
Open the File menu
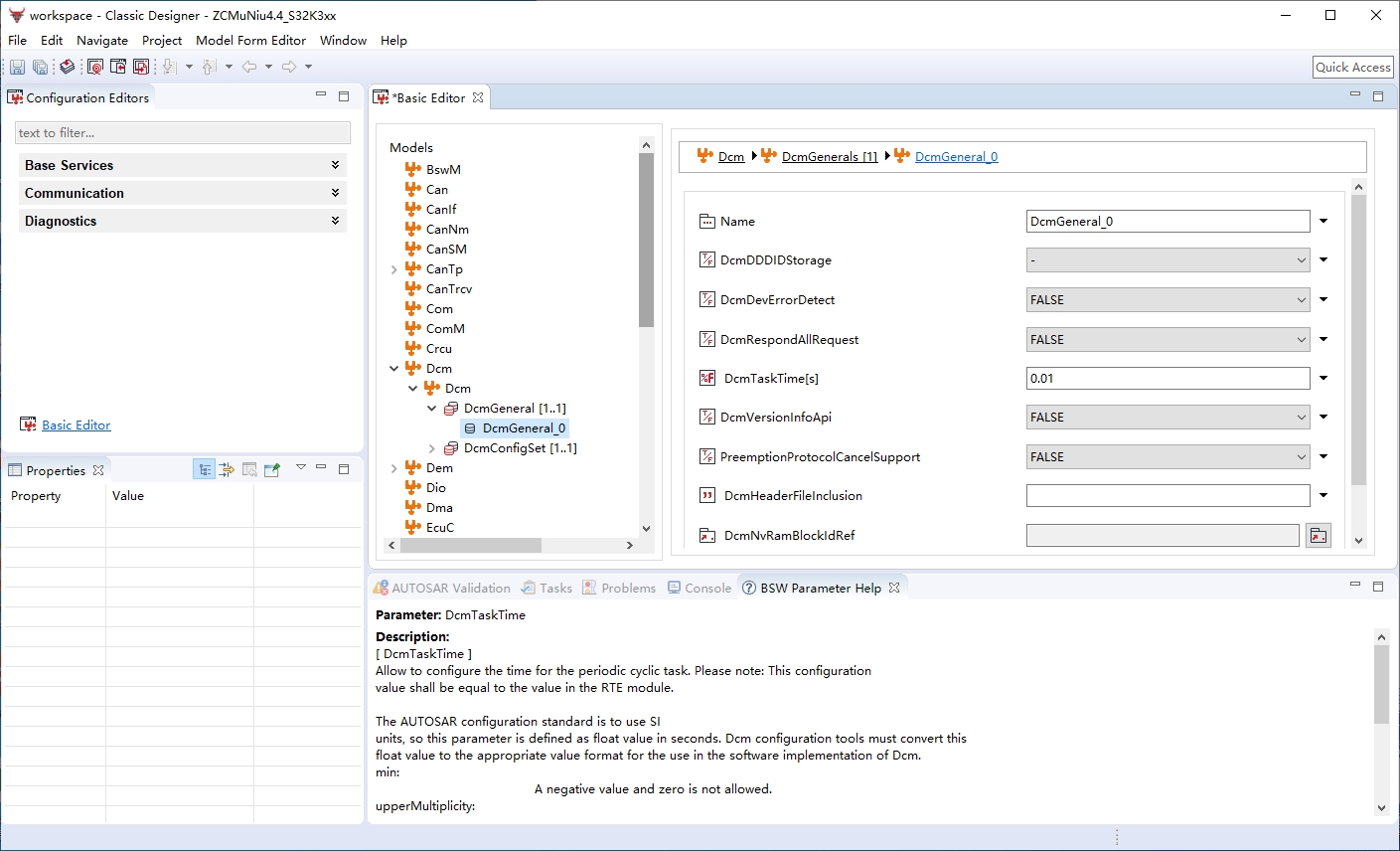click(x=18, y=40)
